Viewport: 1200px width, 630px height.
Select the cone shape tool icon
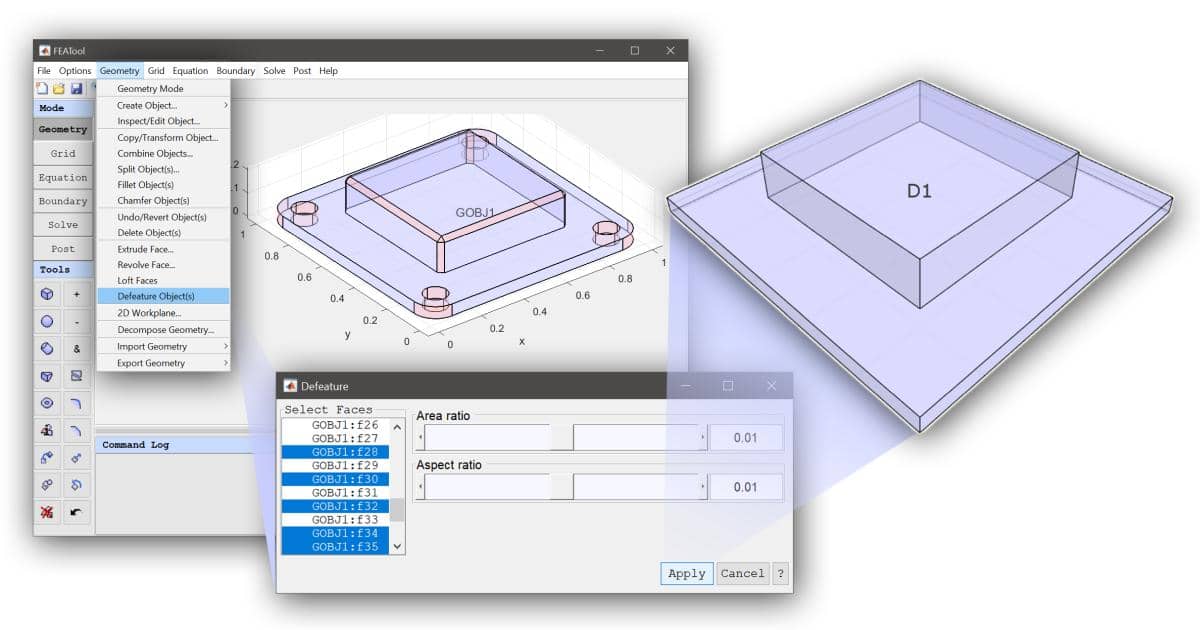(47, 376)
